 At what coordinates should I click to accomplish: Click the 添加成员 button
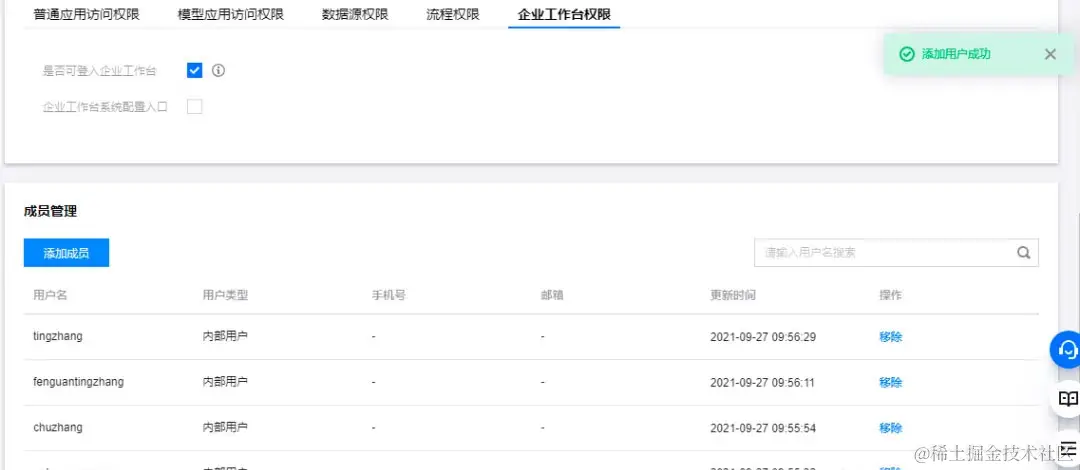click(66, 253)
